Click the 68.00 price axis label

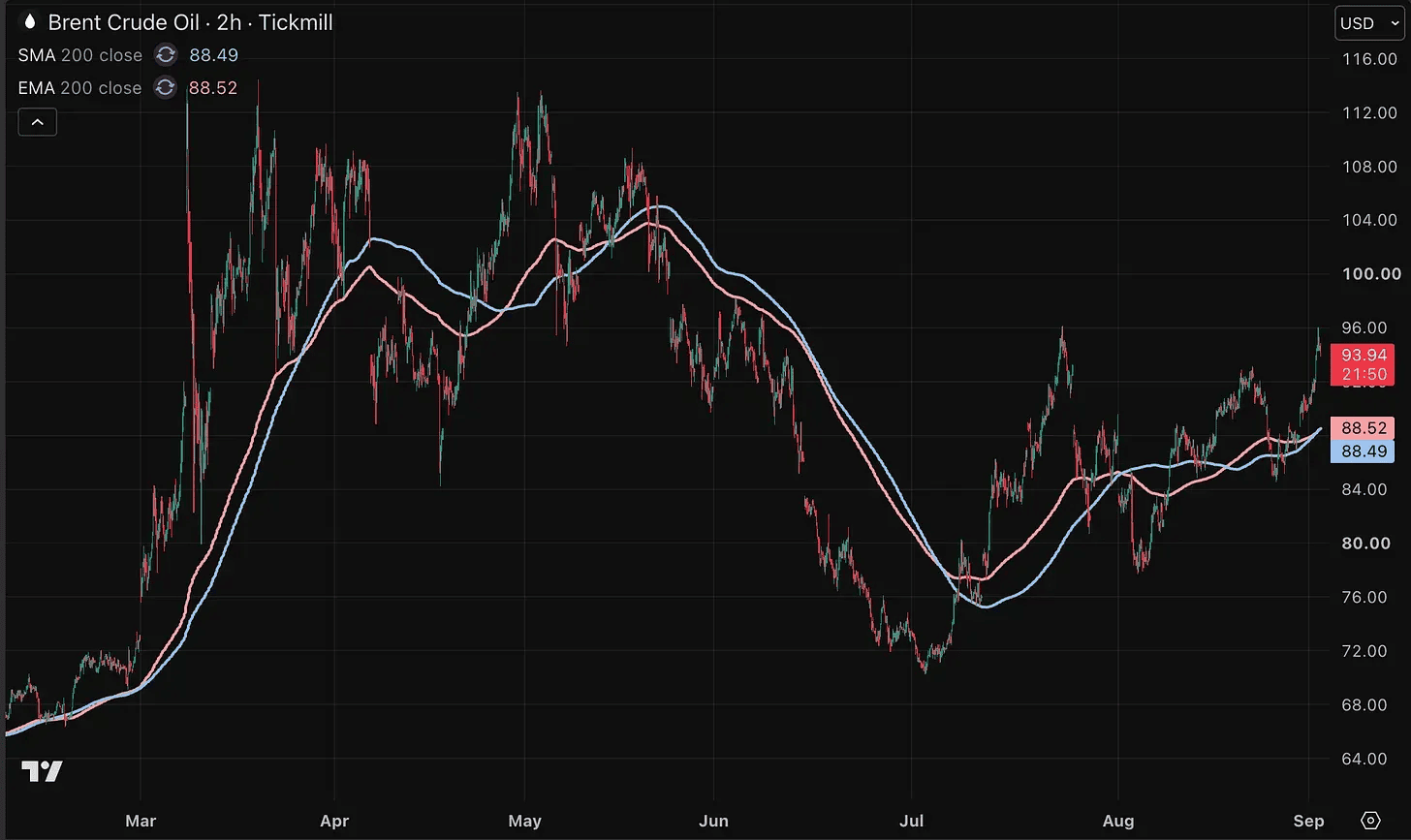[1364, 704]
